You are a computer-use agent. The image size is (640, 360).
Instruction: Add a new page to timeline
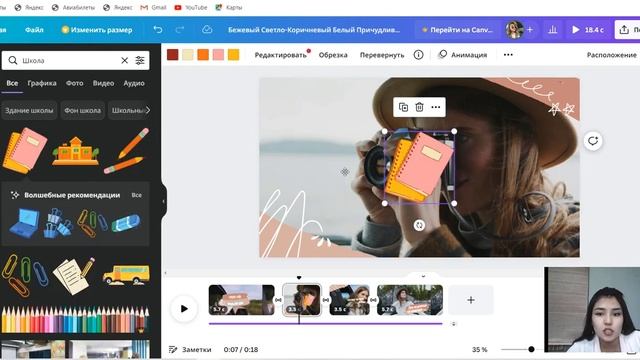coord(471,300)
